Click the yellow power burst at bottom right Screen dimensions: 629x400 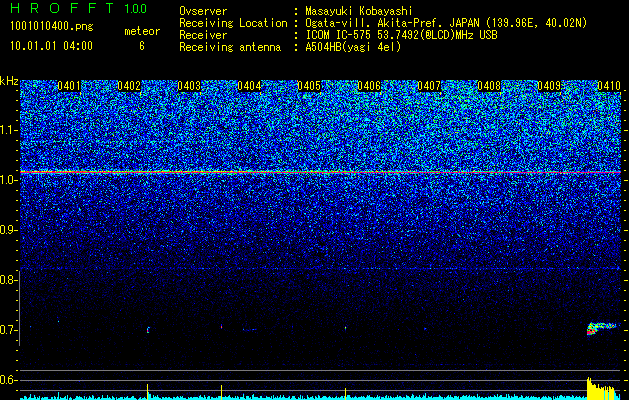(601, 388)
